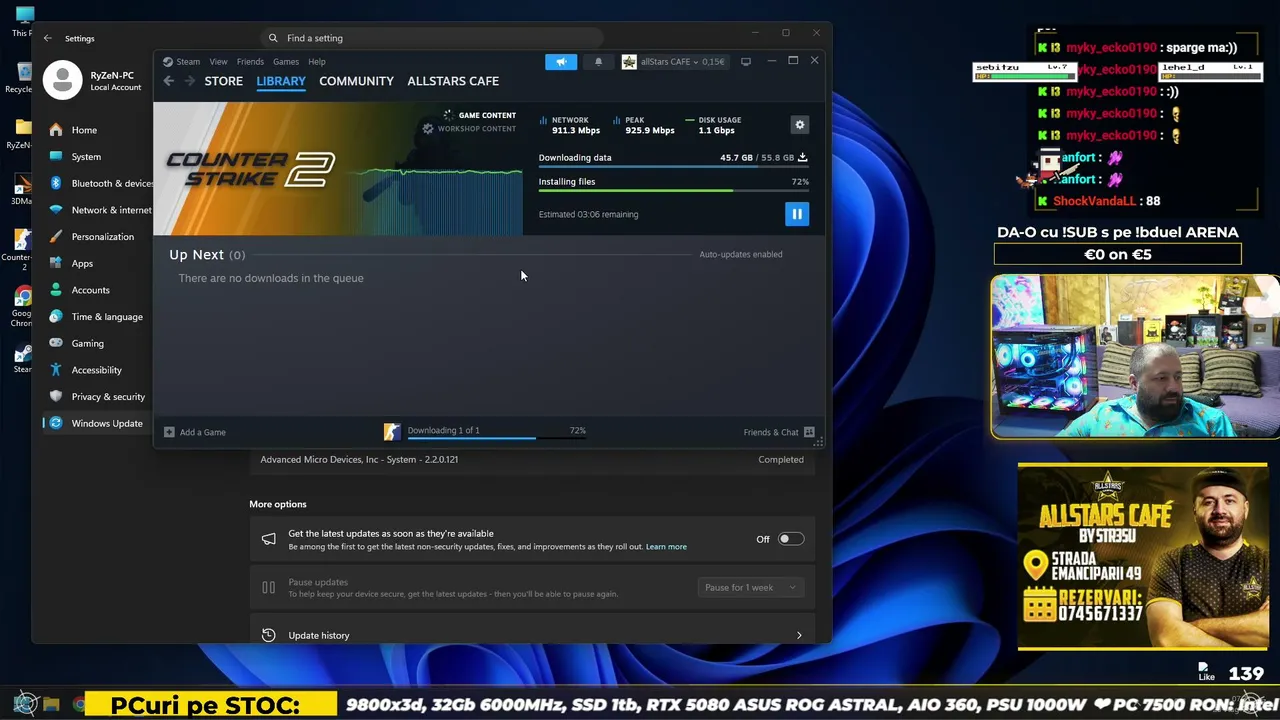Click the Update history clock icon
1280x720 pixels.
click(x=268, y=635)
